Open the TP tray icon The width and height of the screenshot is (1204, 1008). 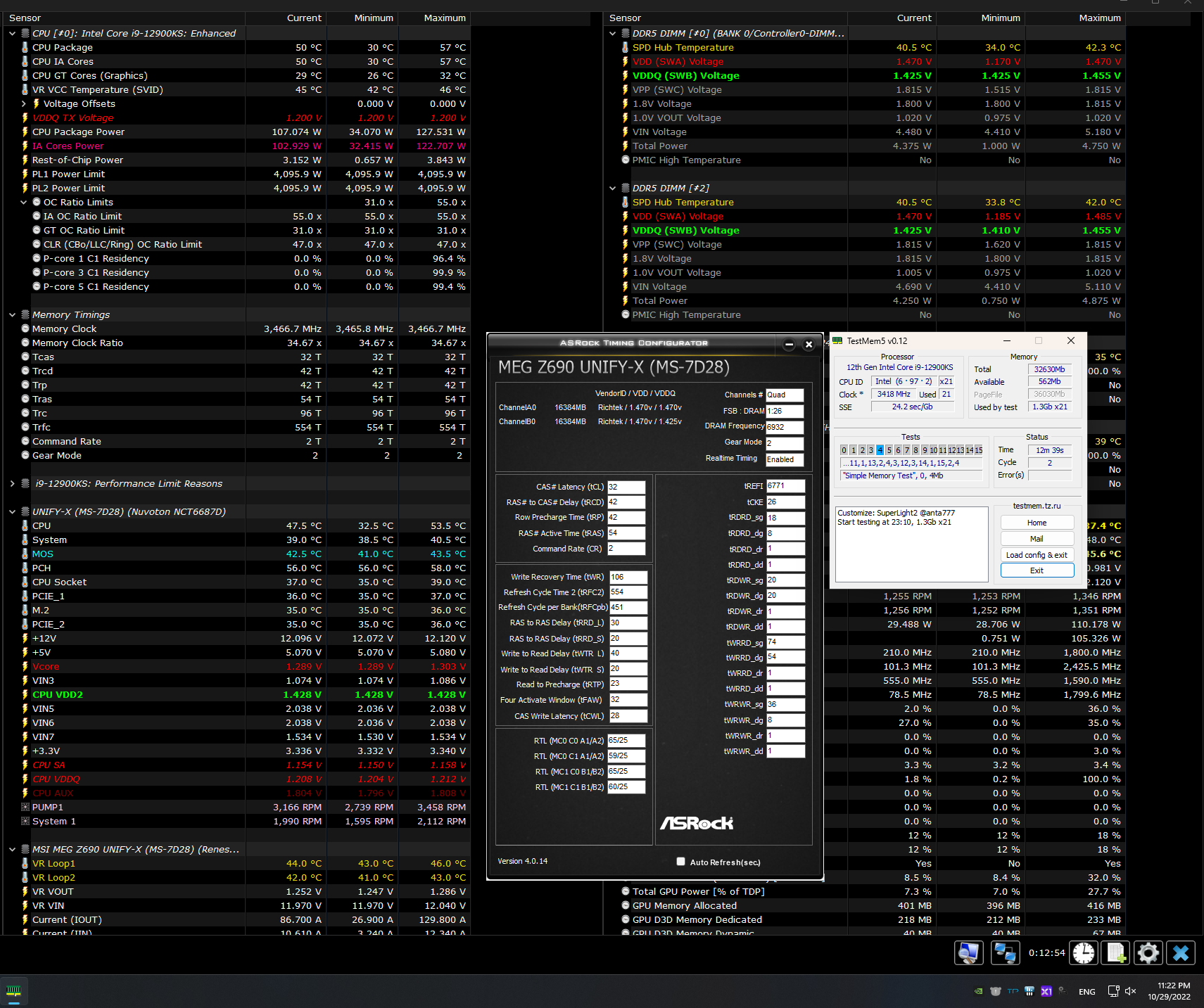point(1013,991)
